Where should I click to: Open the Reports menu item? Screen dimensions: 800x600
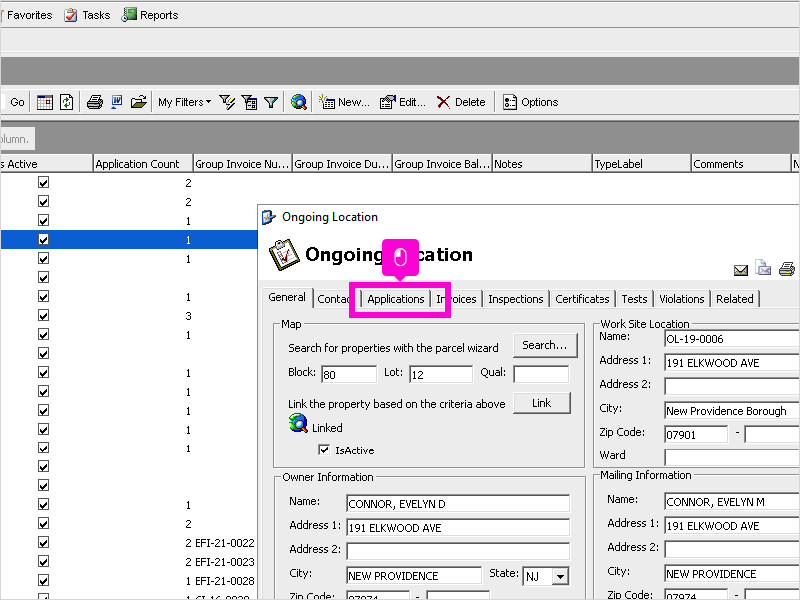pyautogui.click(x=150, y=15)
